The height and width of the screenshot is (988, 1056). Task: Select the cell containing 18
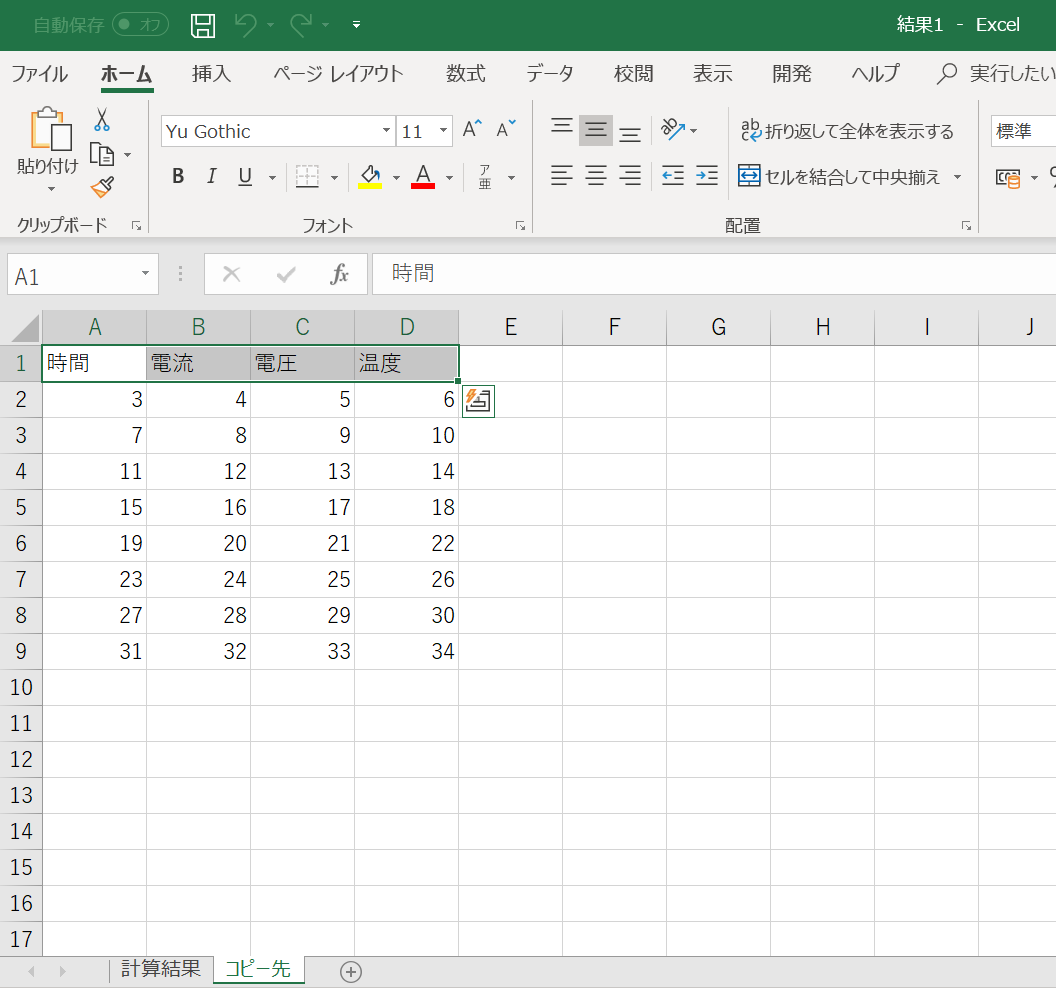click(407, 508)
